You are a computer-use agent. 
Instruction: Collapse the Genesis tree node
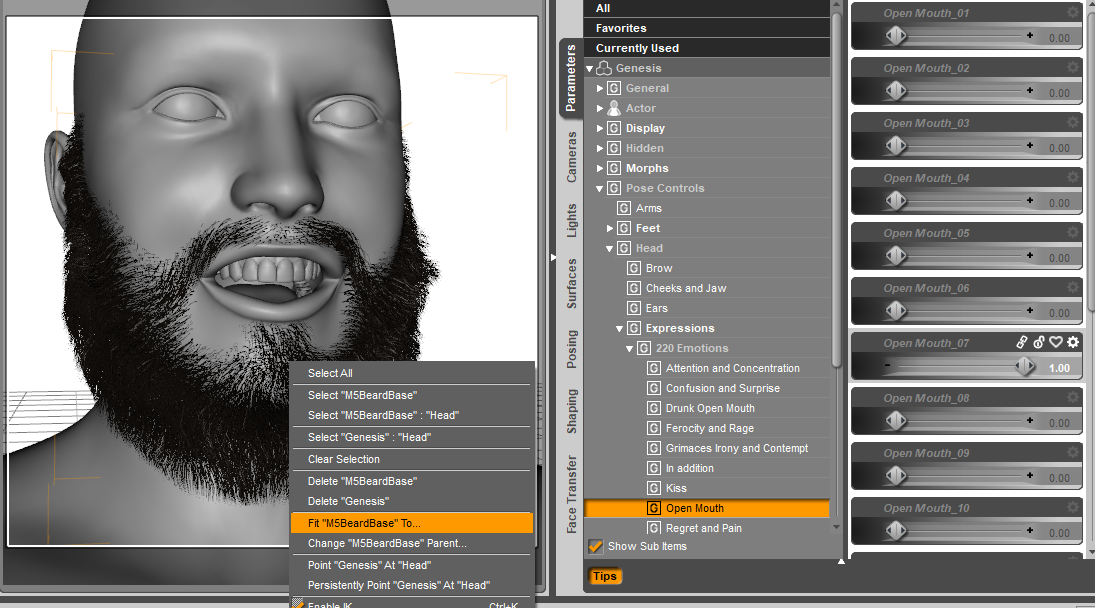(x=589, y=68)
